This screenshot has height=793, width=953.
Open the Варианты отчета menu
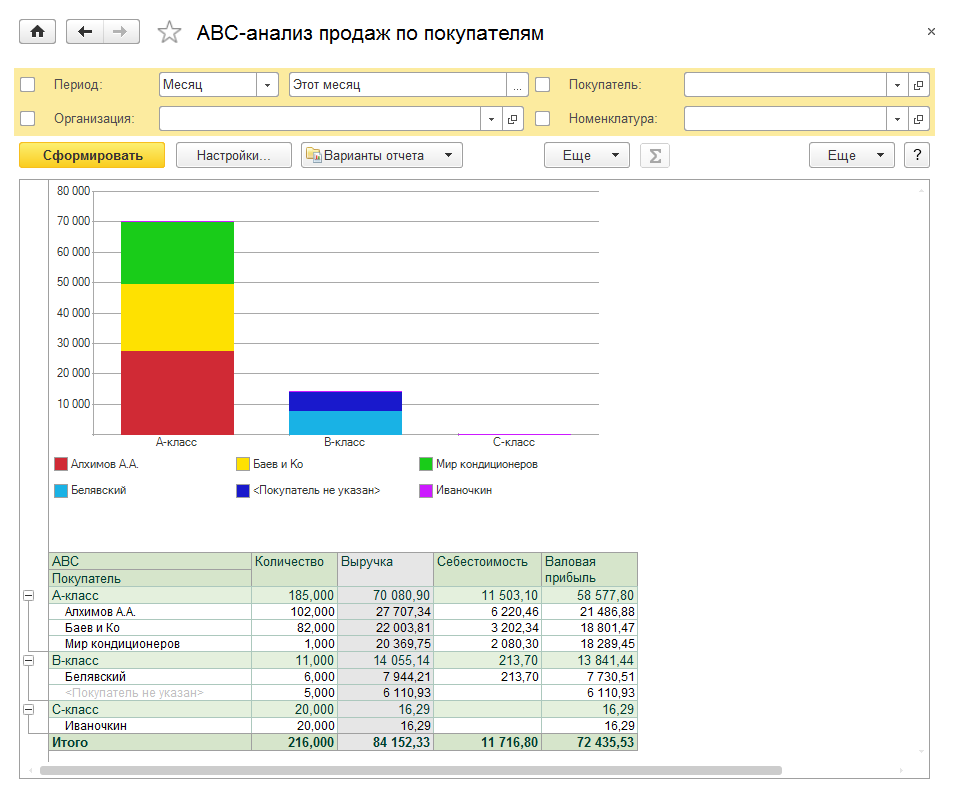382,156
